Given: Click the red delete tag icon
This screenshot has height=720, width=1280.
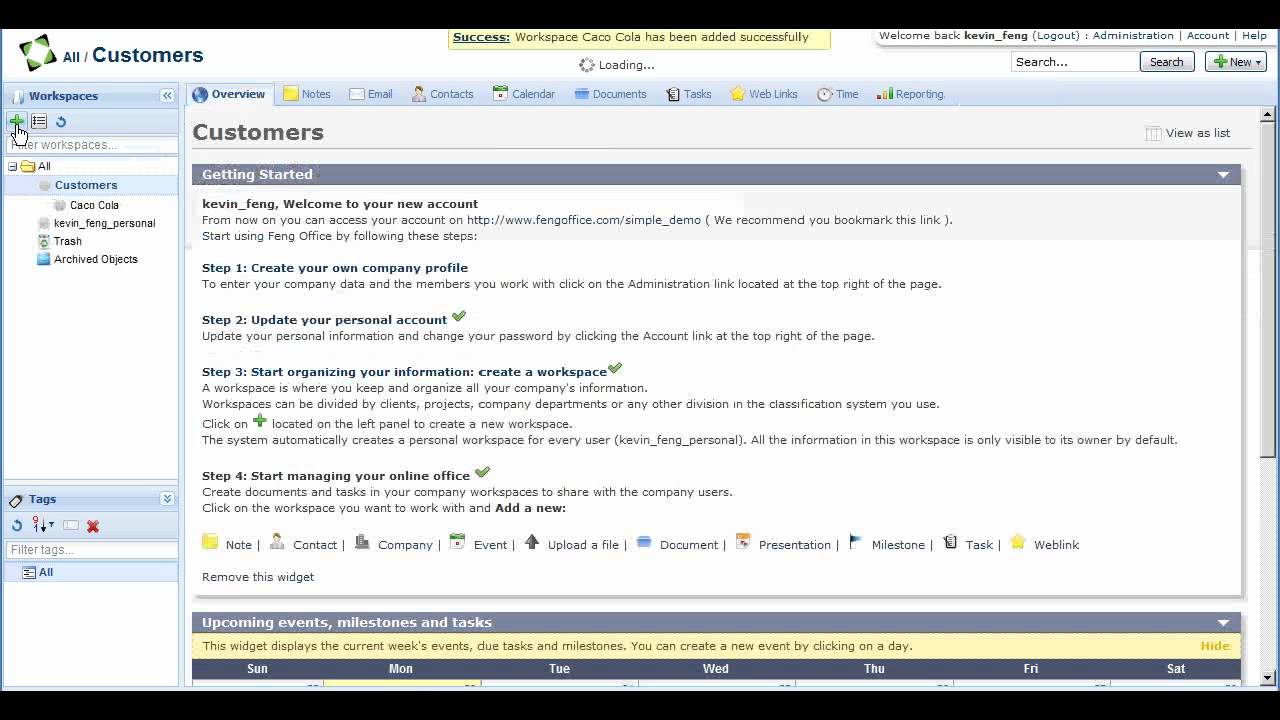Looking at the screenshot, I should (93, 526).
